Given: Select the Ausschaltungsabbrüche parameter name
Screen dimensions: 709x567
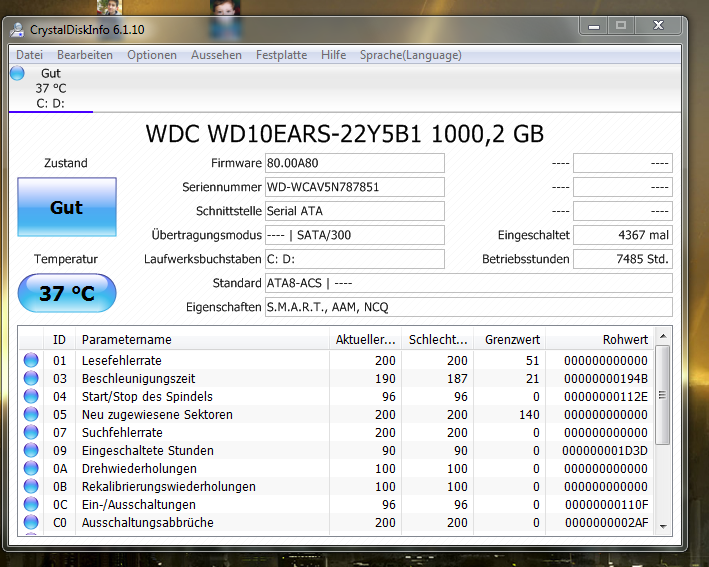Looking at the screenshot, I should 147,523.
